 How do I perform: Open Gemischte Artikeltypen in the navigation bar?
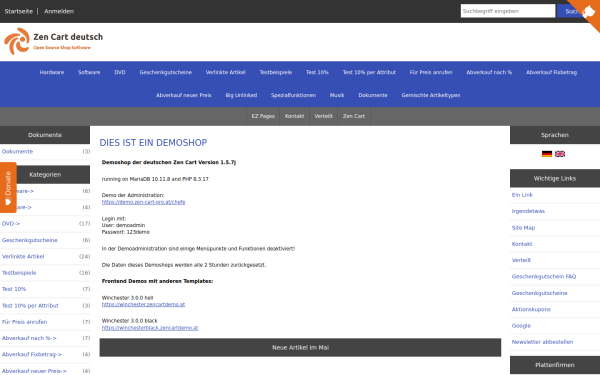(x=431, y=95)
